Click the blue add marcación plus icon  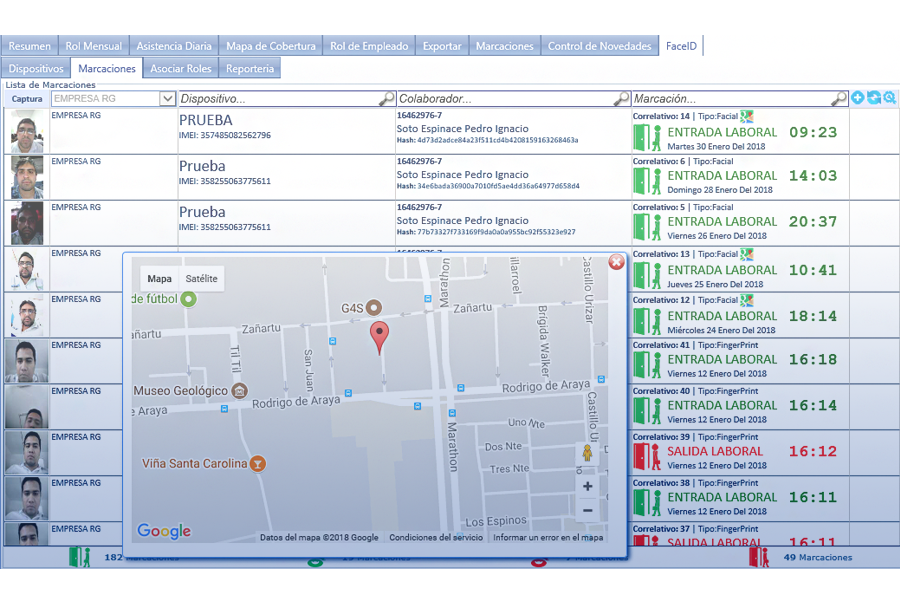click(x=858, y=98)
